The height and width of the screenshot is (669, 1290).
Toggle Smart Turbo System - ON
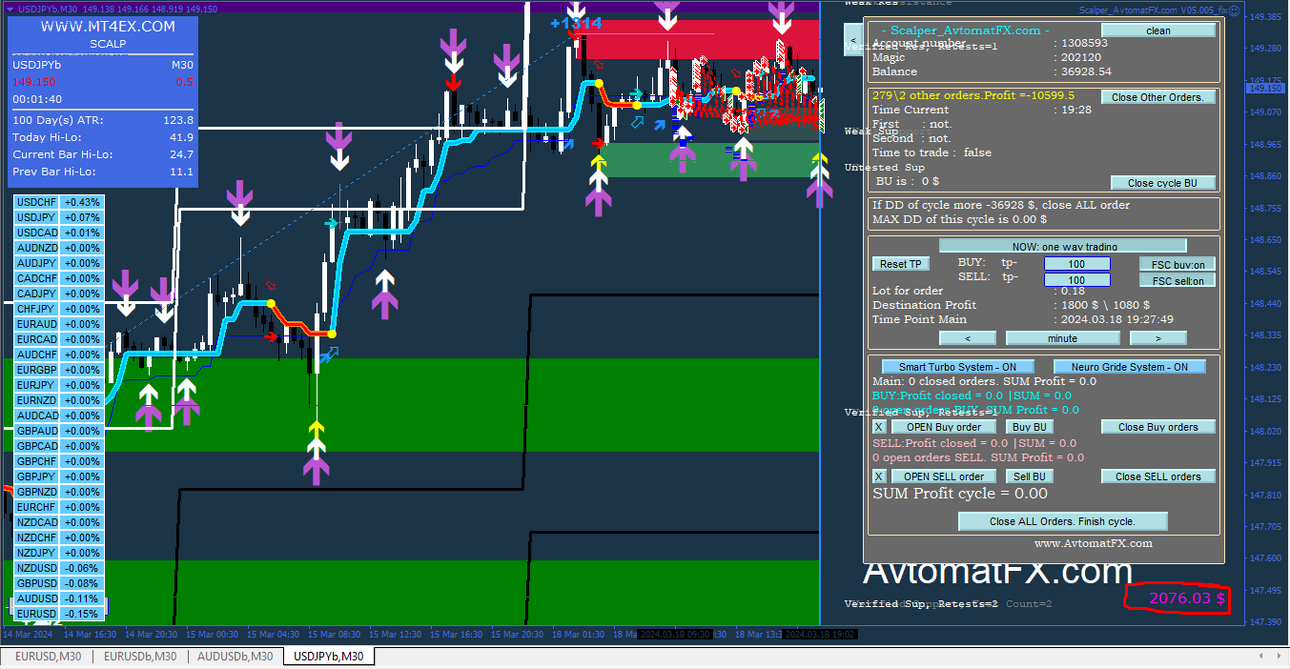click(958, 367)
